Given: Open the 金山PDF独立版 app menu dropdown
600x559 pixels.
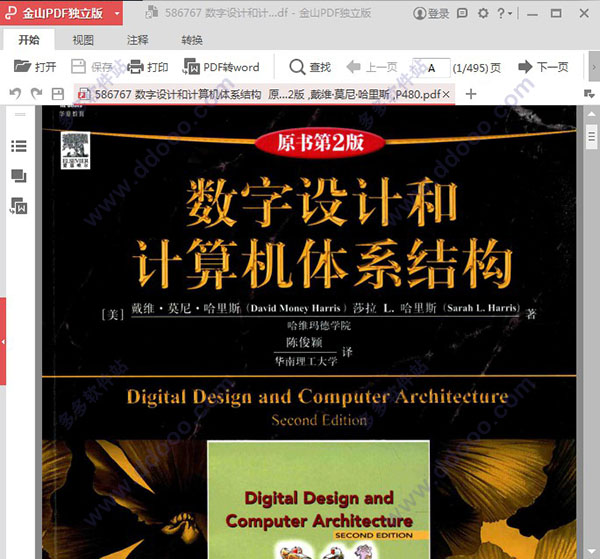Looking at the screenshot, I should 117,13.
